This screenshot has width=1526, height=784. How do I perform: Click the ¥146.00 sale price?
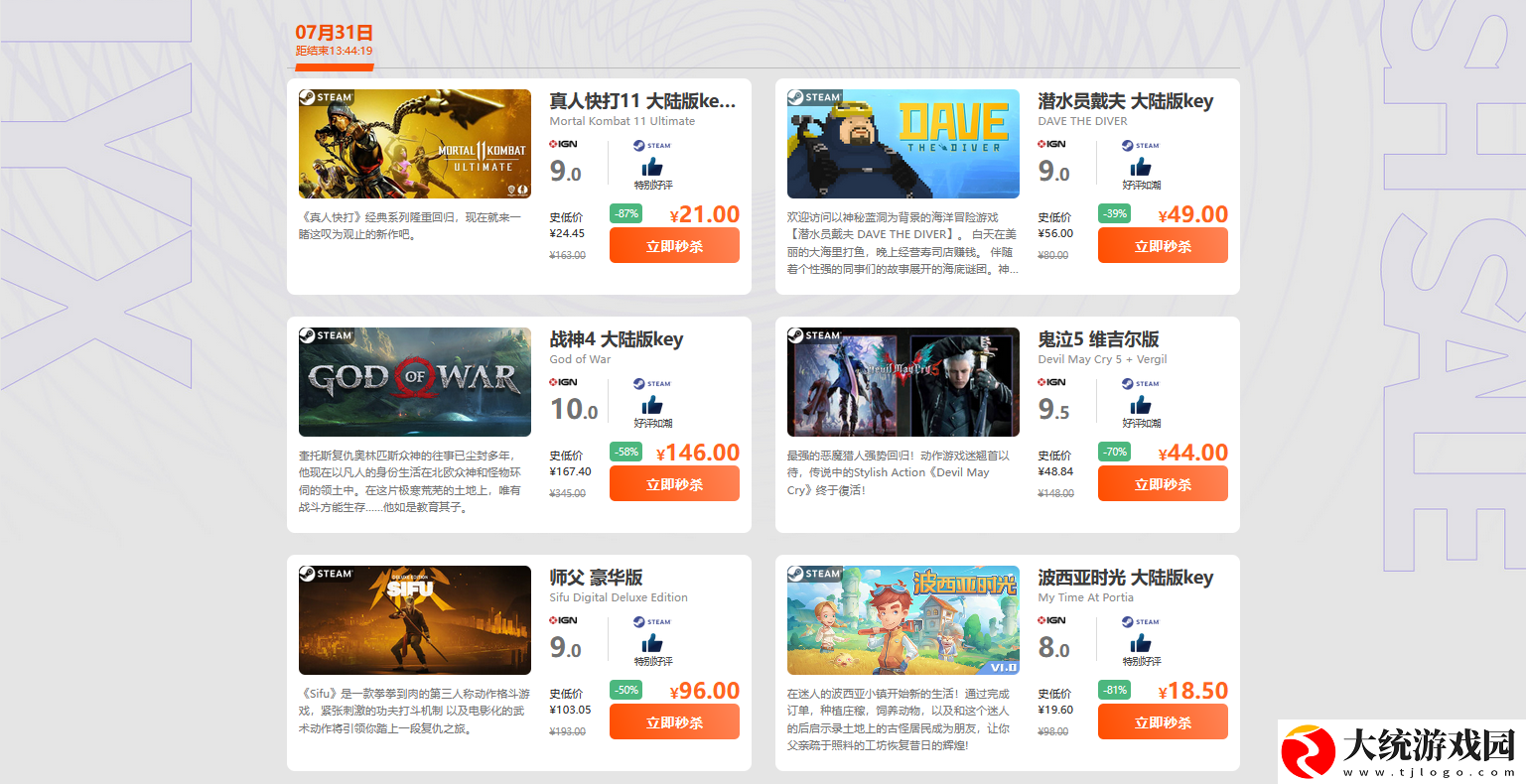pyautogui.click(x=698, y=453)
